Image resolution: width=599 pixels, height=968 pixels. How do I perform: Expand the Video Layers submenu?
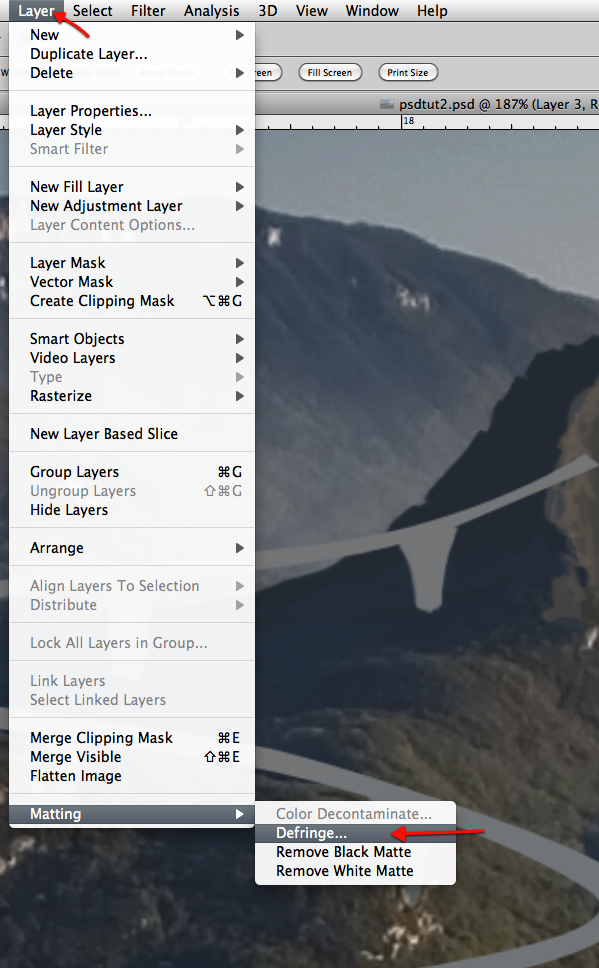[132, 358]
